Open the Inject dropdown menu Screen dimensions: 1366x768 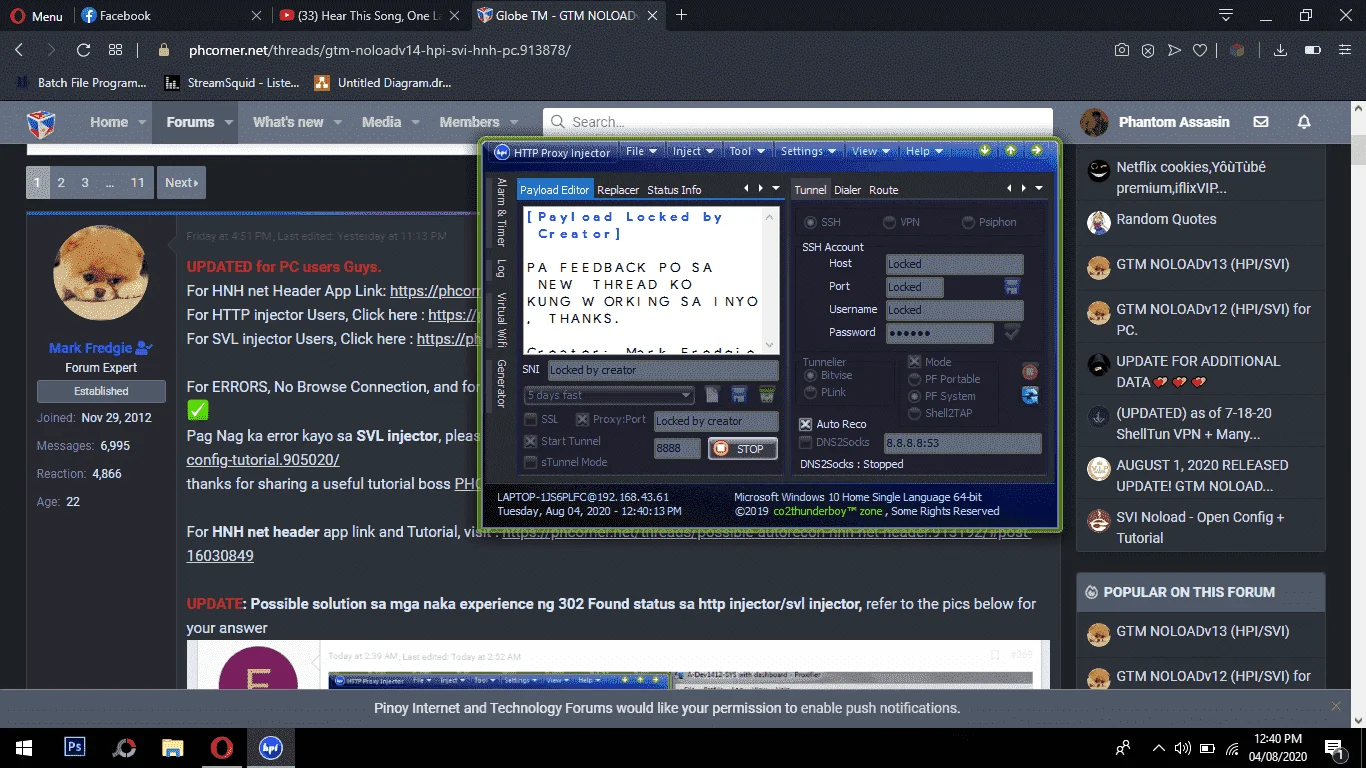pos(694,151)
